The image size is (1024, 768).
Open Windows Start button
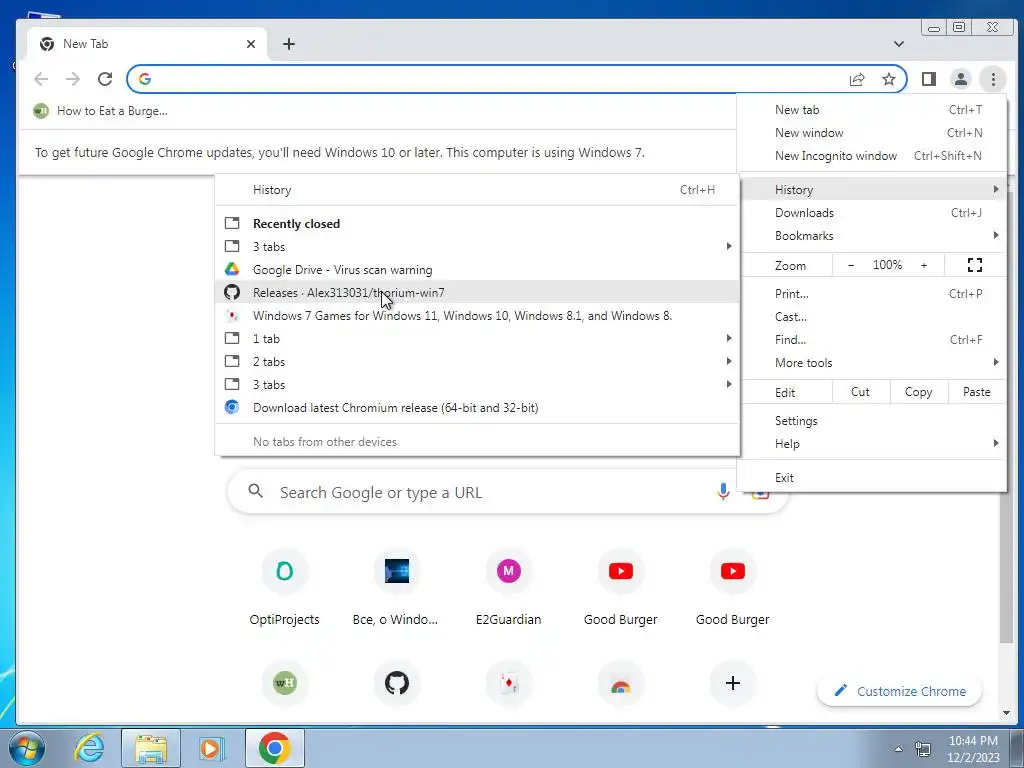(27, 748)
